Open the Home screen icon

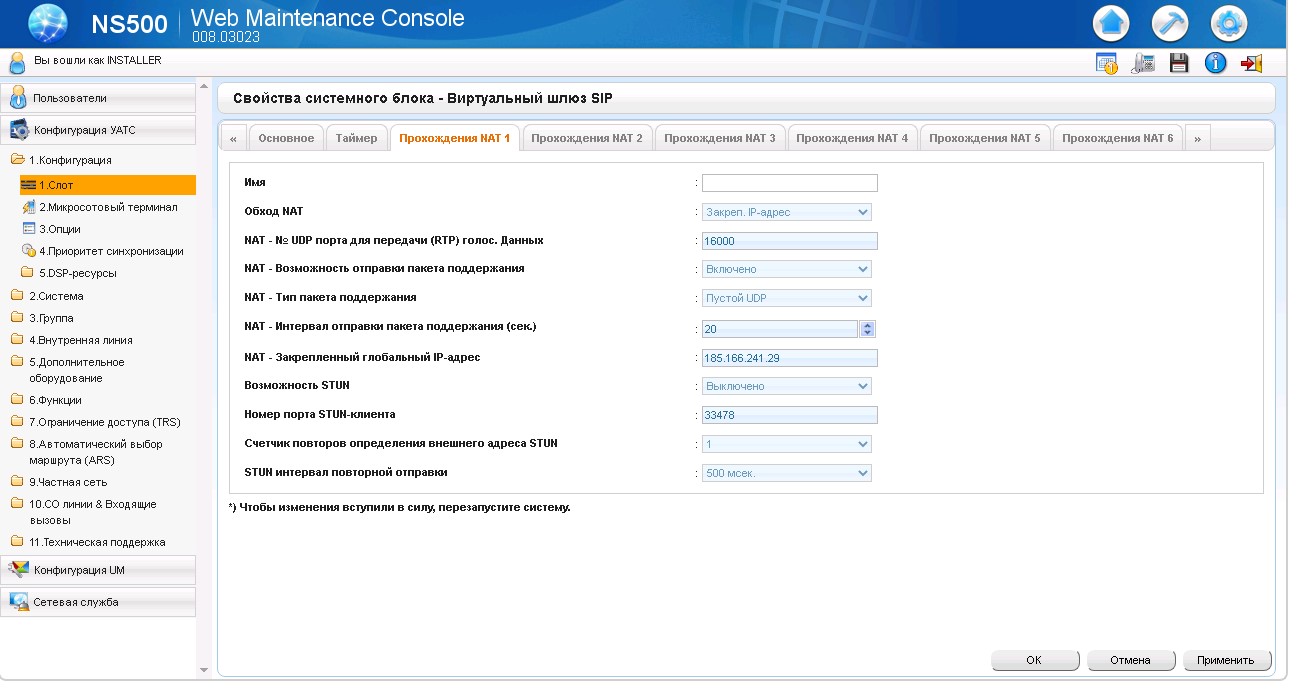[1110, 23]
